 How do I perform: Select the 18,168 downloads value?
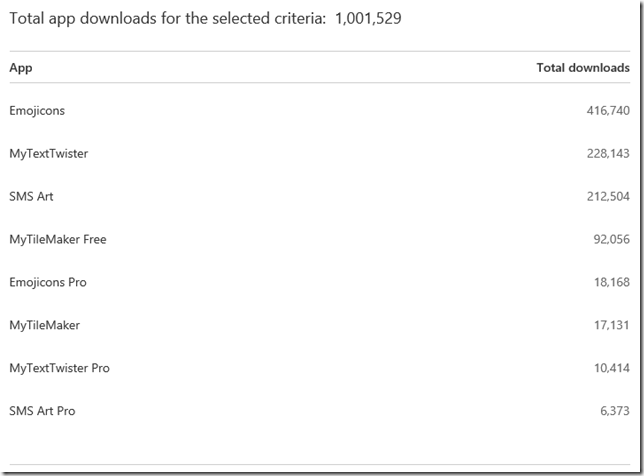(611, 283)
